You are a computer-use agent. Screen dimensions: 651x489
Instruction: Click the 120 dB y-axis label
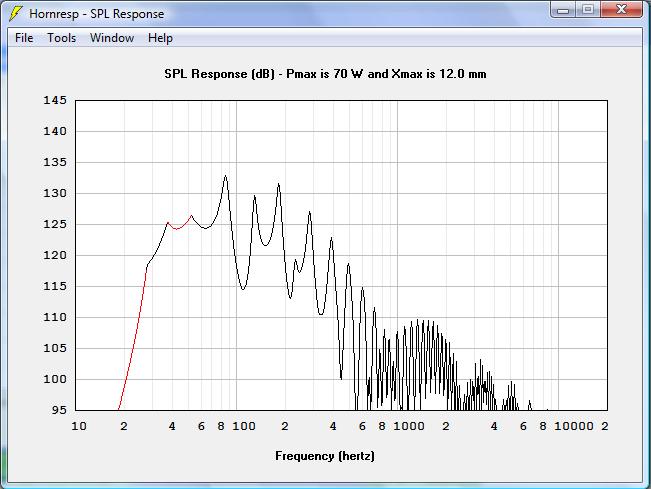click(55, 255)
